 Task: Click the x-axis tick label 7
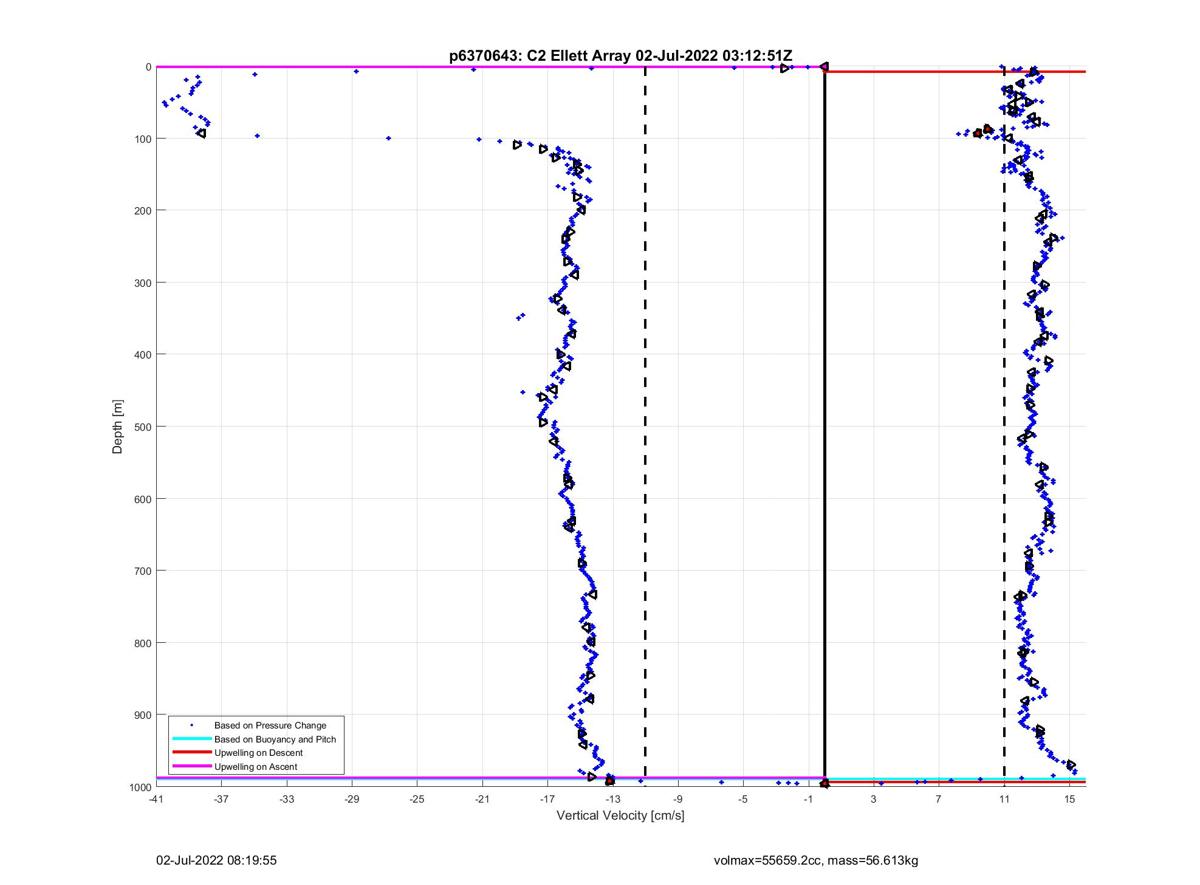click(x=939, y=799)
